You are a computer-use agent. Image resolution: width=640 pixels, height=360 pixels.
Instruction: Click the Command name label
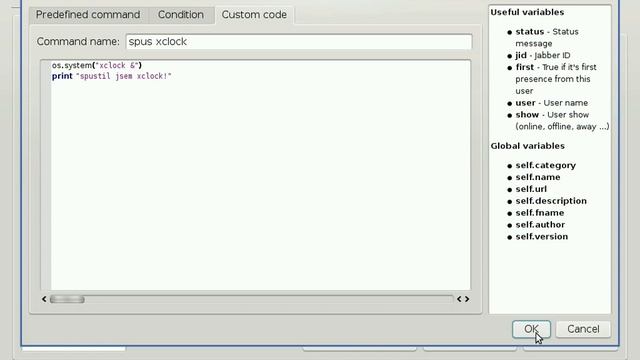pyautogui.click(x=78, y=42)
